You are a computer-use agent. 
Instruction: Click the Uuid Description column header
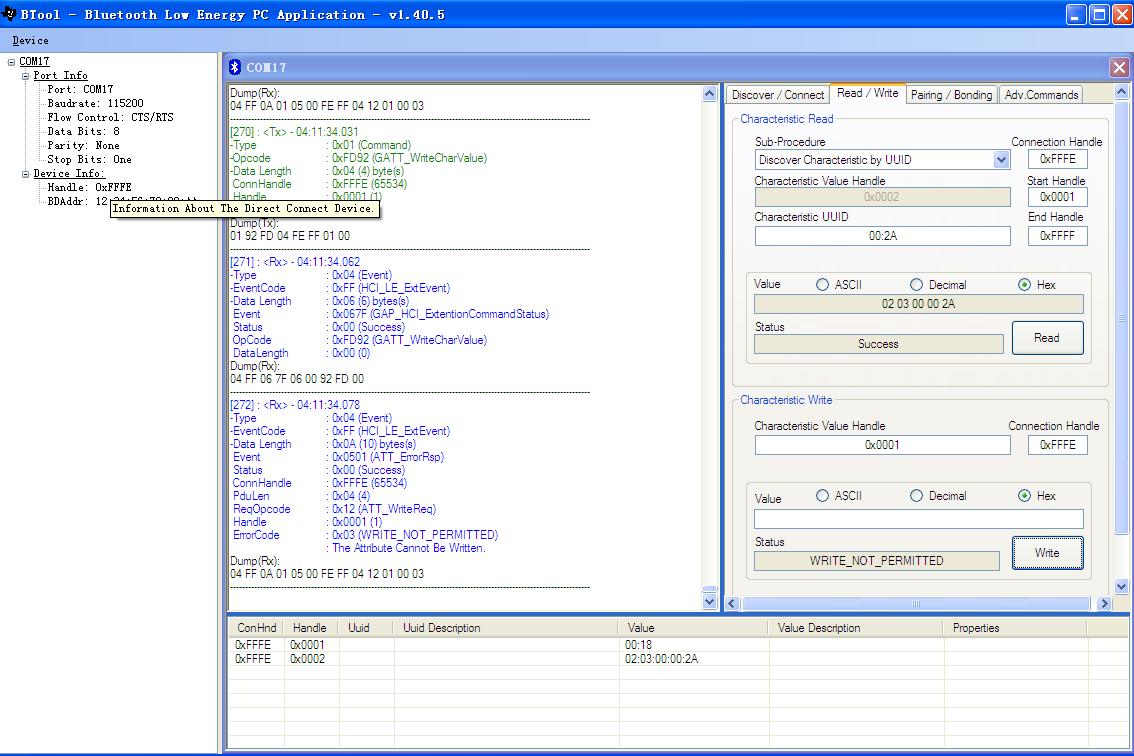click(x=505, y=628)
